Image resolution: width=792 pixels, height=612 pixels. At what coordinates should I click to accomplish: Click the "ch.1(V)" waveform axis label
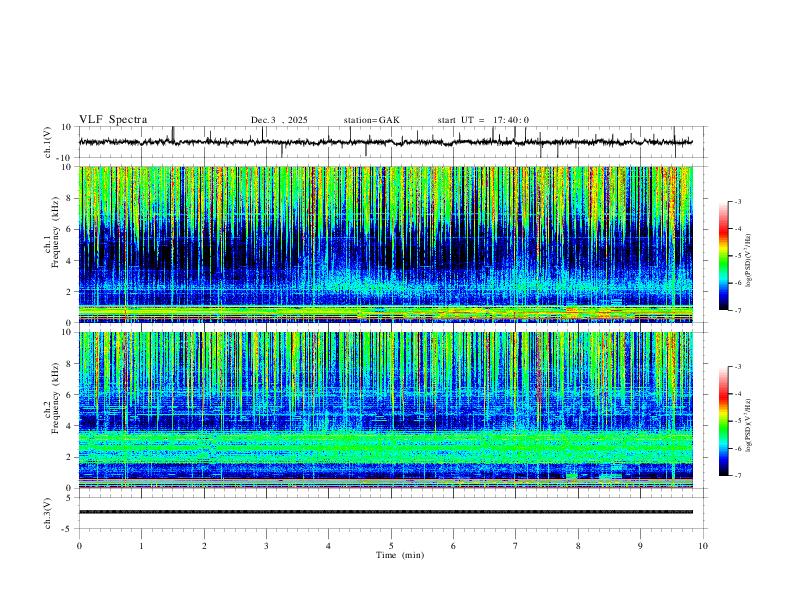point(48,142)
